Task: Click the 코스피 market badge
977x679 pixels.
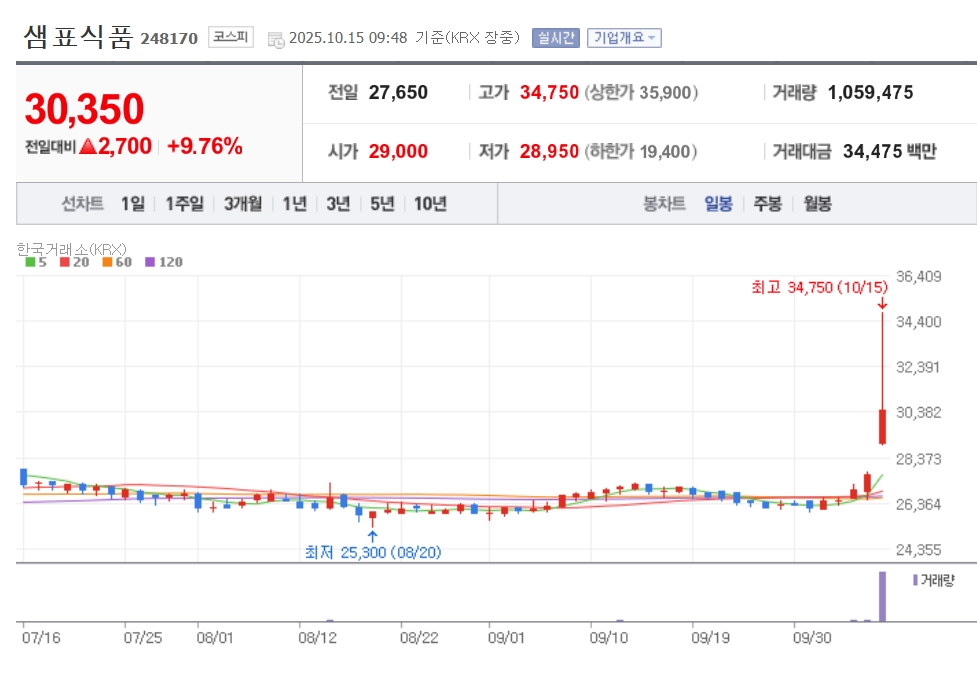Action: coord(231,38)
